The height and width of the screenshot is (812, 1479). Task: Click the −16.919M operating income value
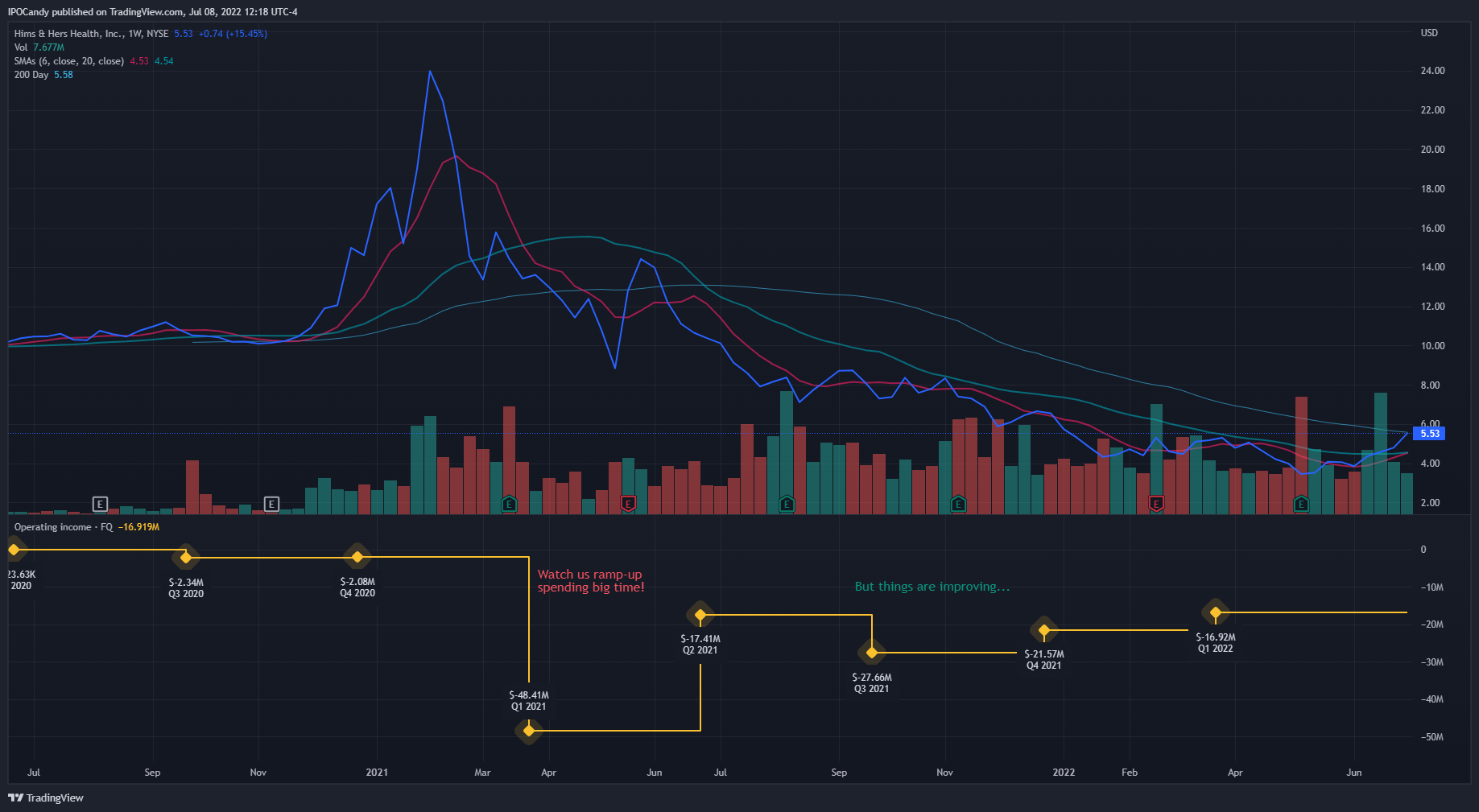138,527
